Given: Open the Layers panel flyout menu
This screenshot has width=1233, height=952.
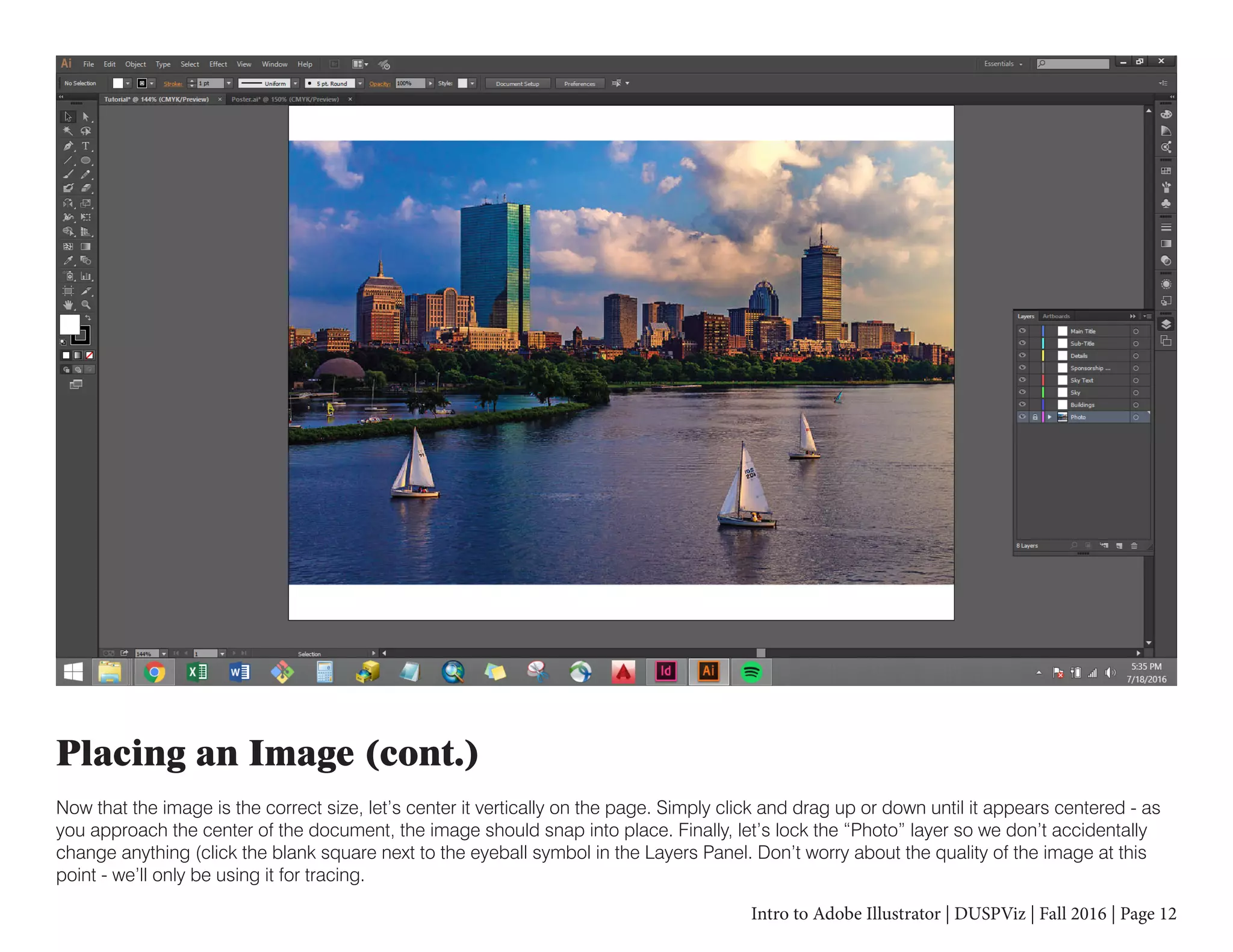Looking at the screenshot, I should point(1147,316).
